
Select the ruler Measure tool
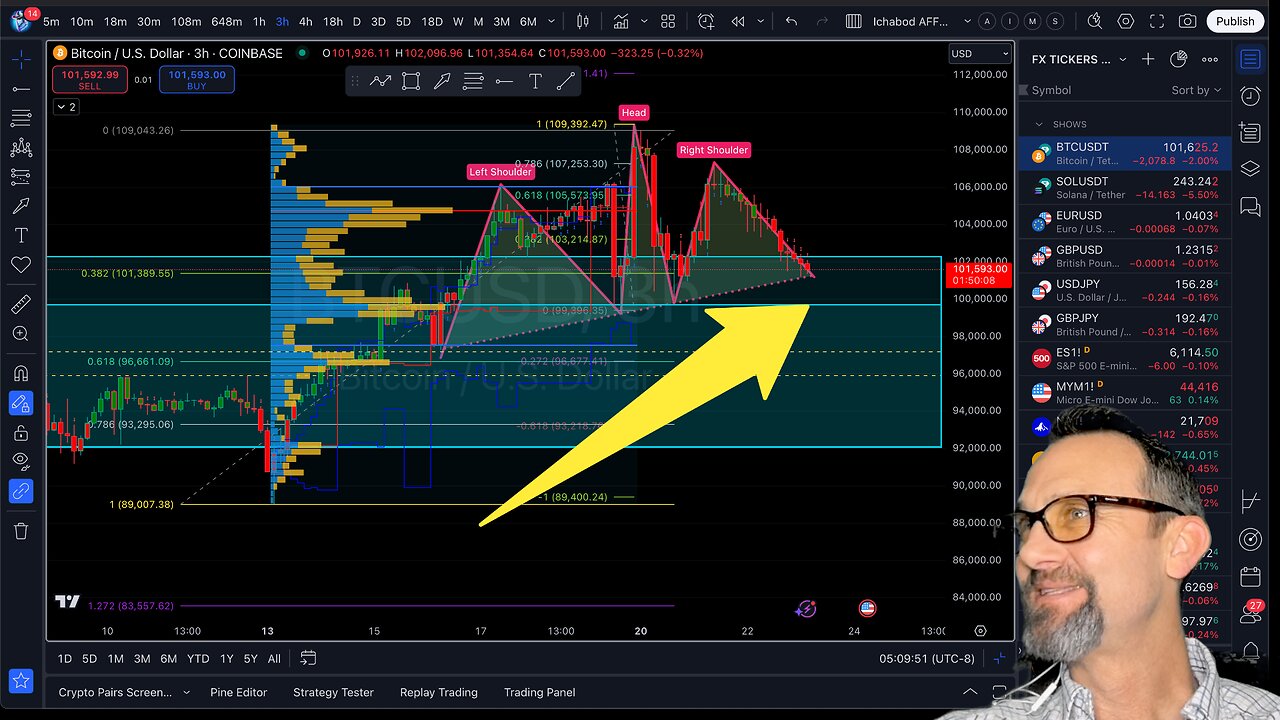point(21,304)
